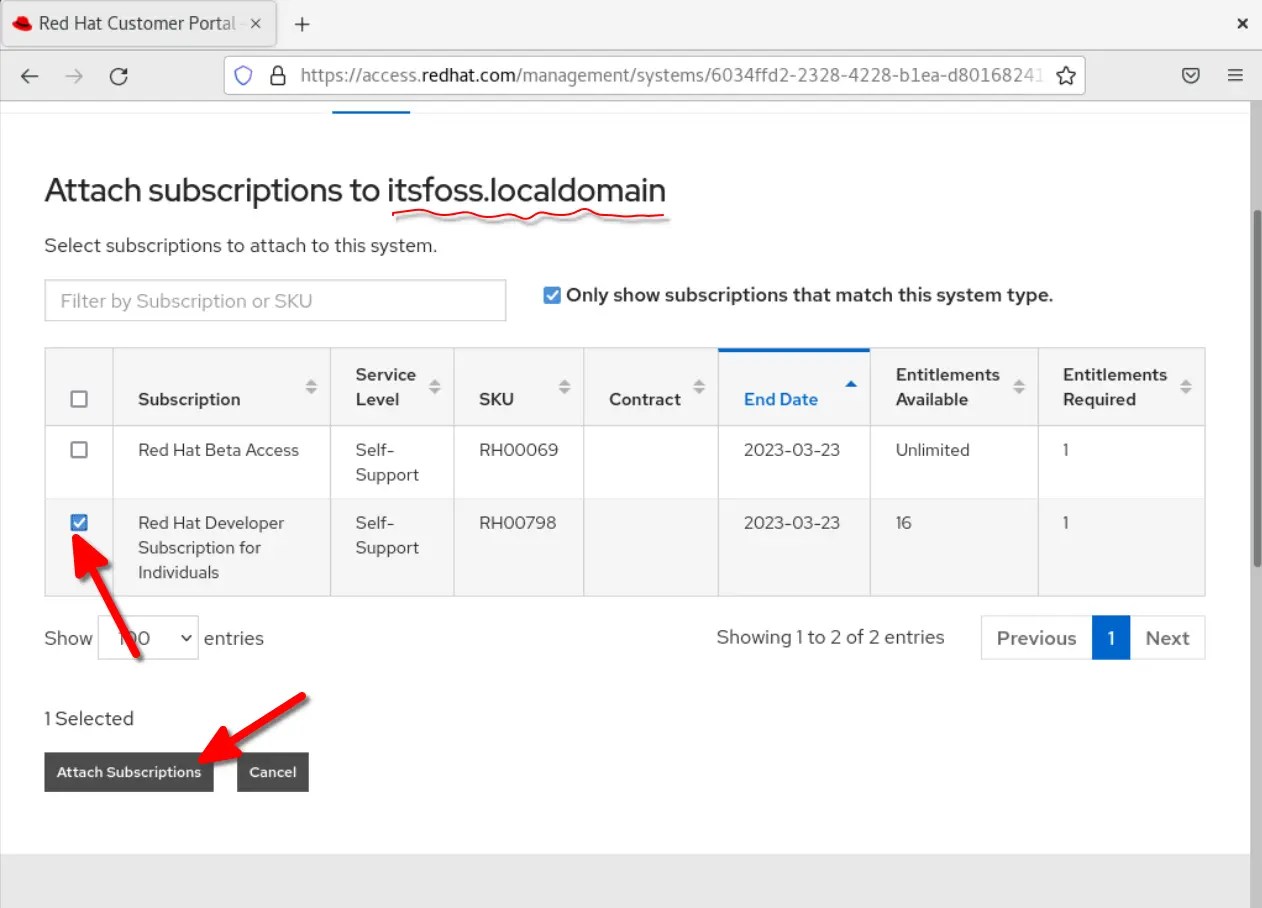Sort by Entitlements Available column
This screenshot has width=1262, height=908.
click(954, 387)
